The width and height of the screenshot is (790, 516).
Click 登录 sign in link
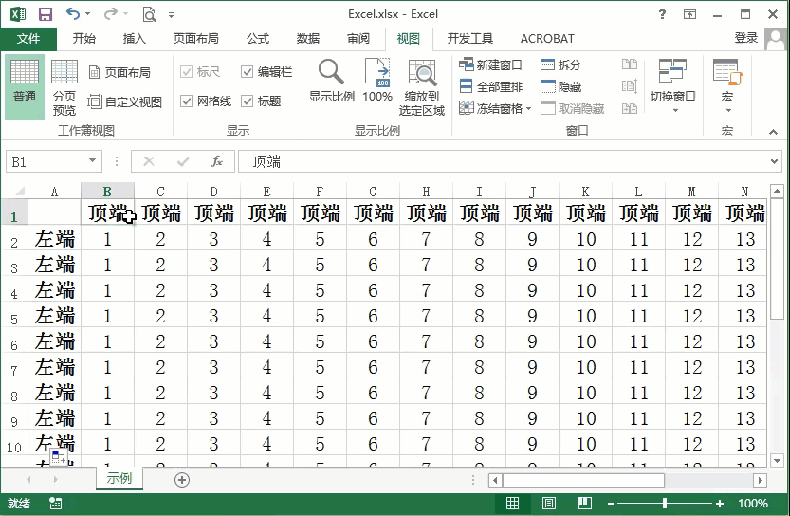pos(746,38)
